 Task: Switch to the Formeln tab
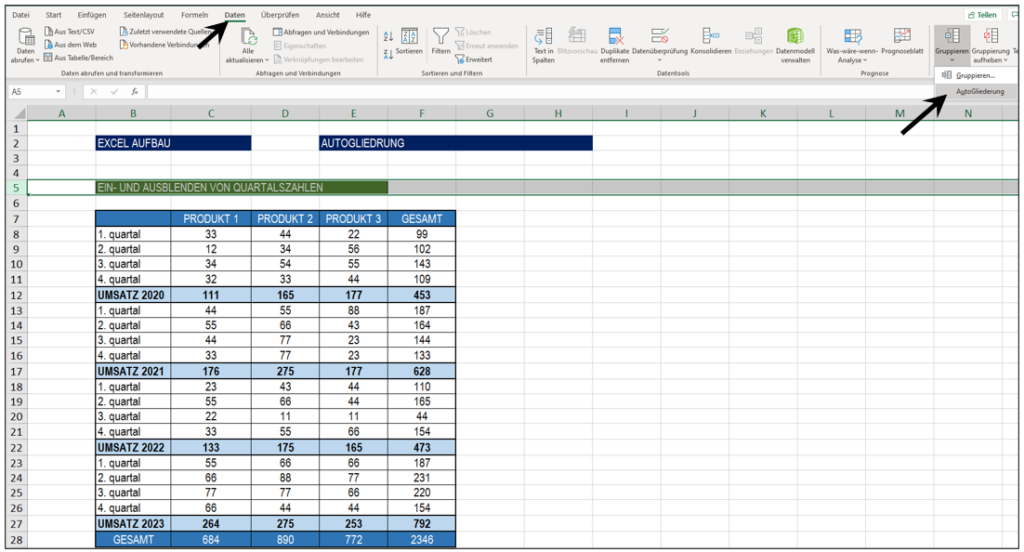[x=195, y=14]
